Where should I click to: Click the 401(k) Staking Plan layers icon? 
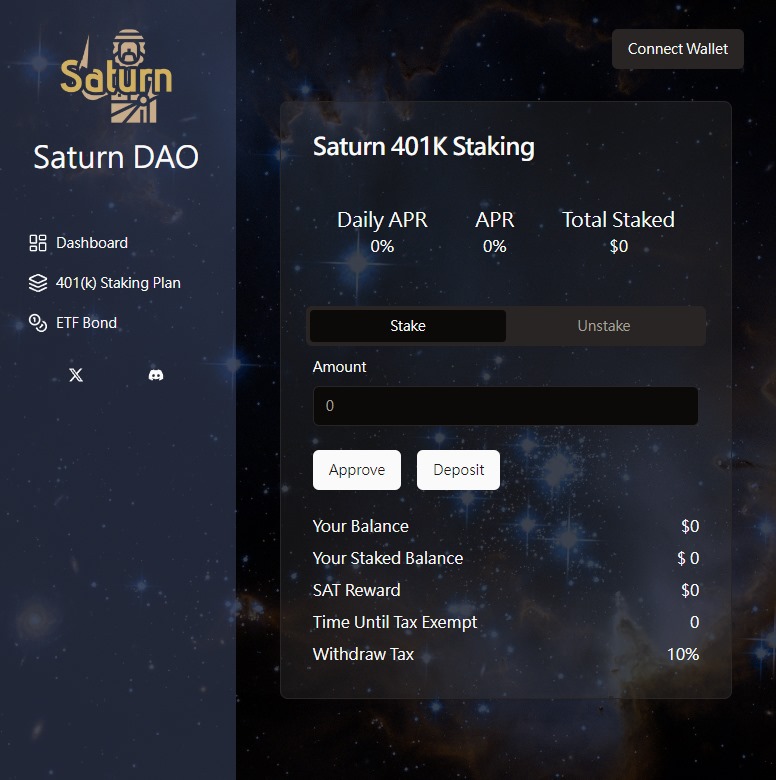pyautogui.click(x=38, y=283)
